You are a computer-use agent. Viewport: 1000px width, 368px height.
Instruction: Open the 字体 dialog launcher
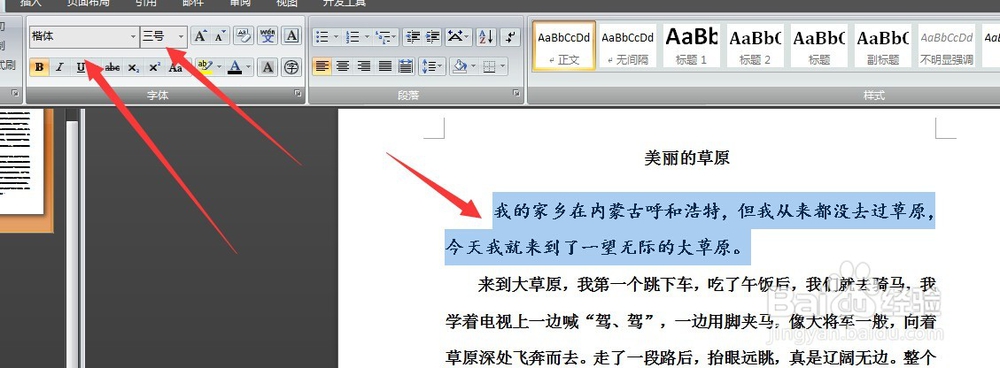[x=297, y=93]
